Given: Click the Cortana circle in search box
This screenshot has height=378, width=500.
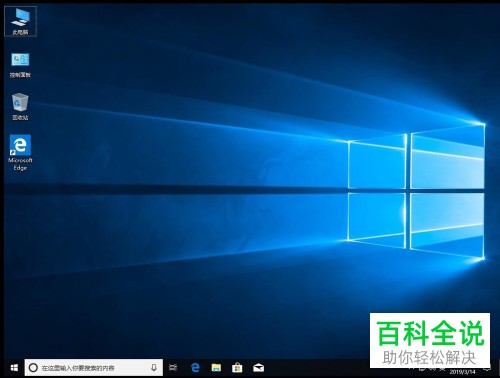Looking at the screenshot, I should 33,368.
